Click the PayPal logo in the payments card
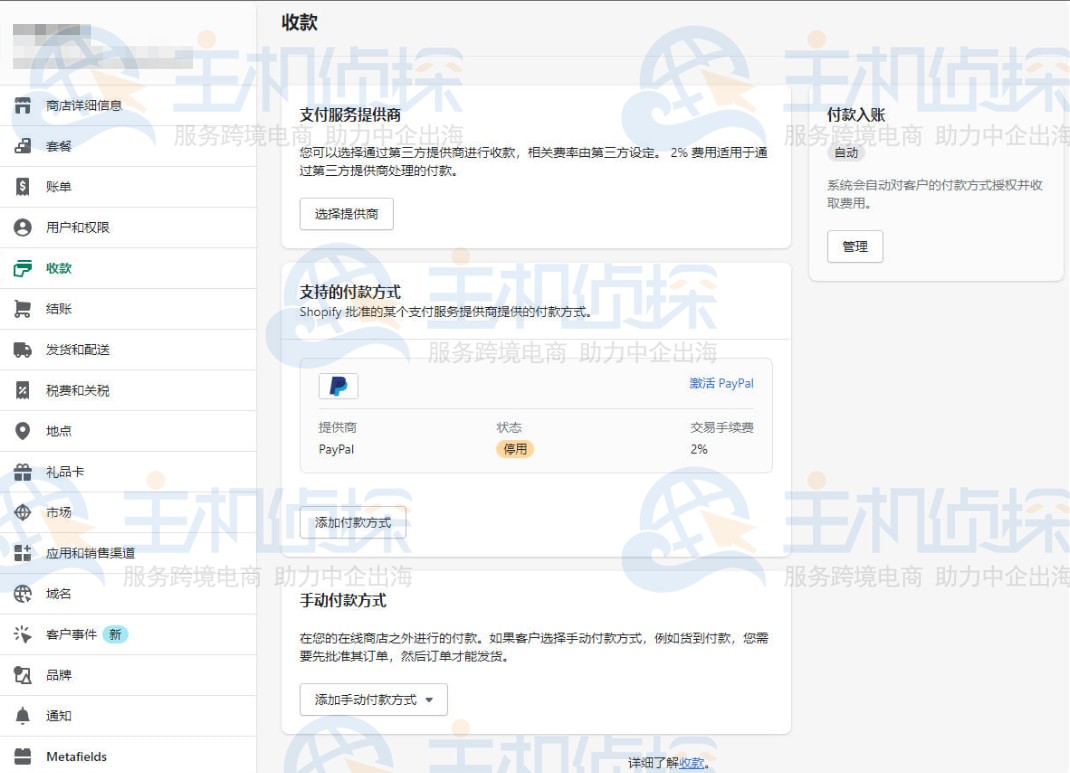Screen dimensions: 1070x773 337,385
